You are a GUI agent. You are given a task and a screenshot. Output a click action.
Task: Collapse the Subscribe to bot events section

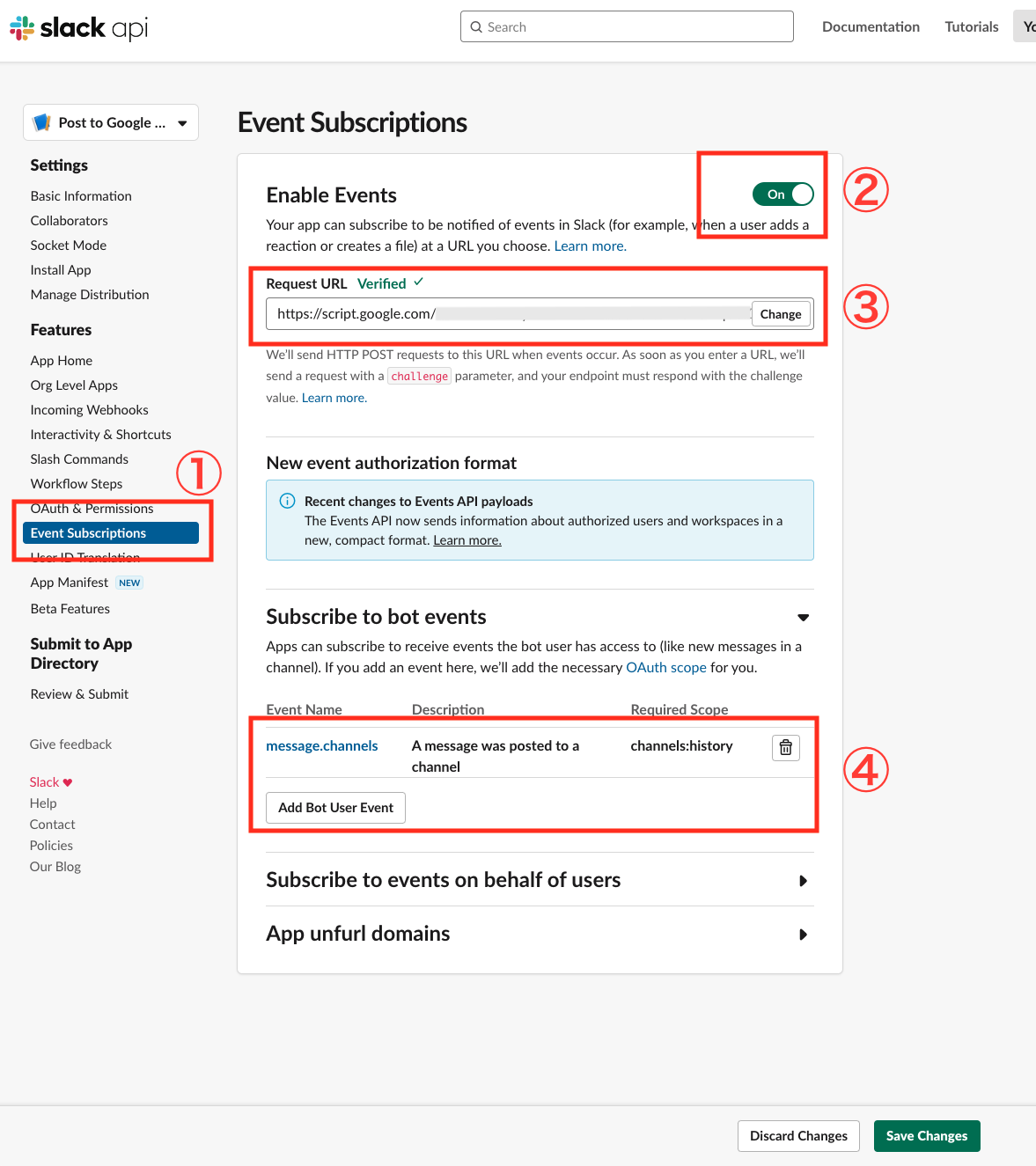click(803, 617)
